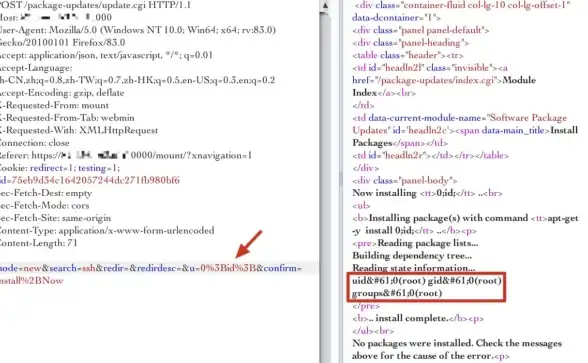Click the request pane vertical scrollbar thumb
Viewport: 588px width, 363px height.
[325, 188]
